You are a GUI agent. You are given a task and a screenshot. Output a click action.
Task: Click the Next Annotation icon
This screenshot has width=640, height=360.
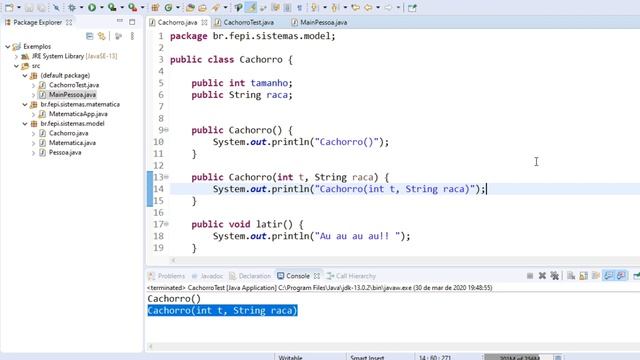[313, 7]
